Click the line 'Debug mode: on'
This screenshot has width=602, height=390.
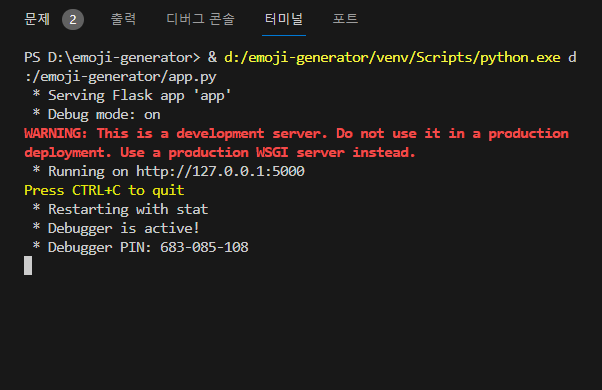(104, 114)
